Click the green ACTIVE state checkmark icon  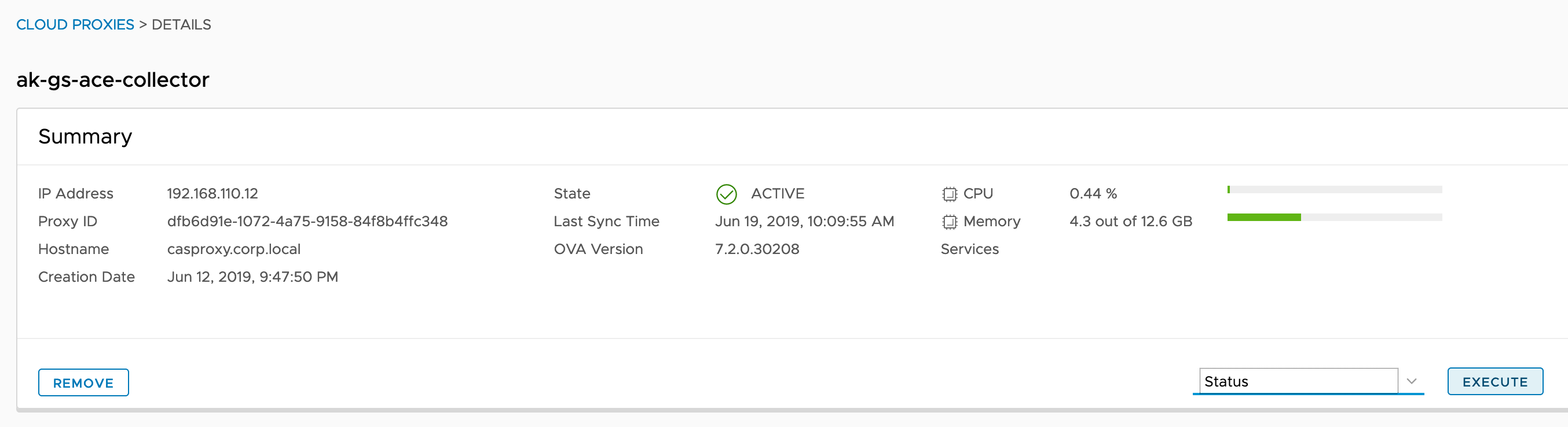tap(726, 194)
